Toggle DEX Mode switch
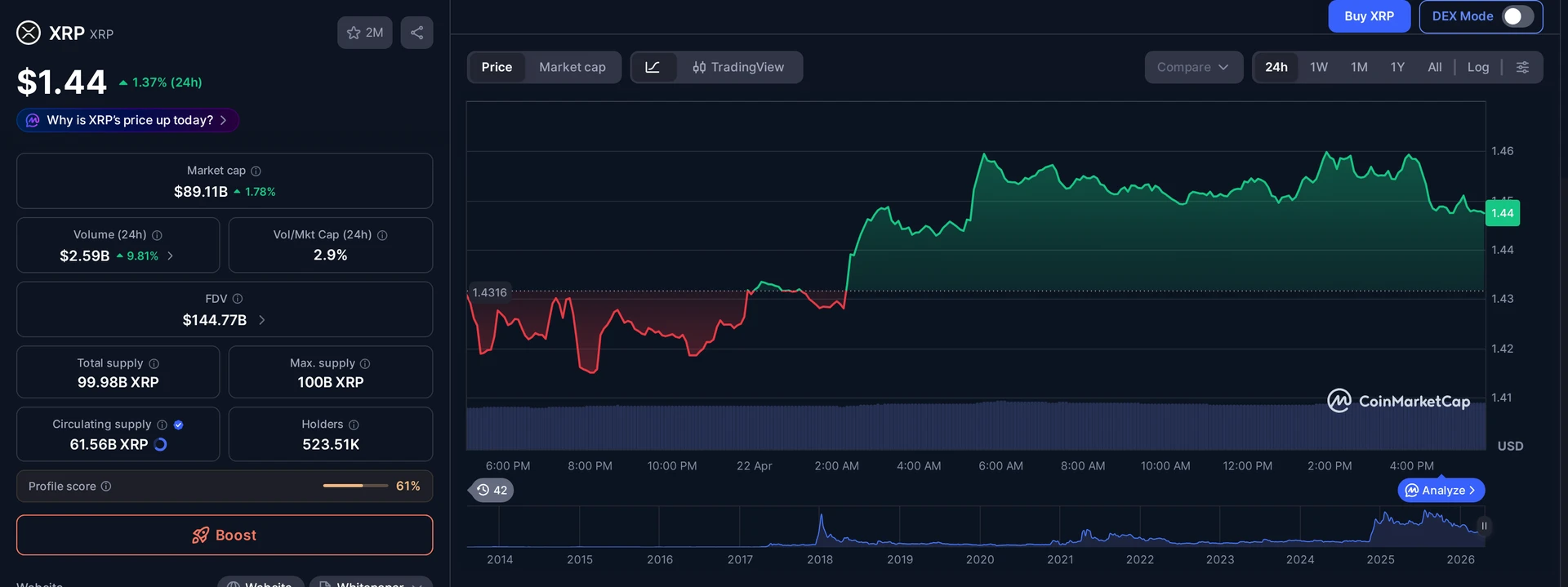 pos(1517,16)
